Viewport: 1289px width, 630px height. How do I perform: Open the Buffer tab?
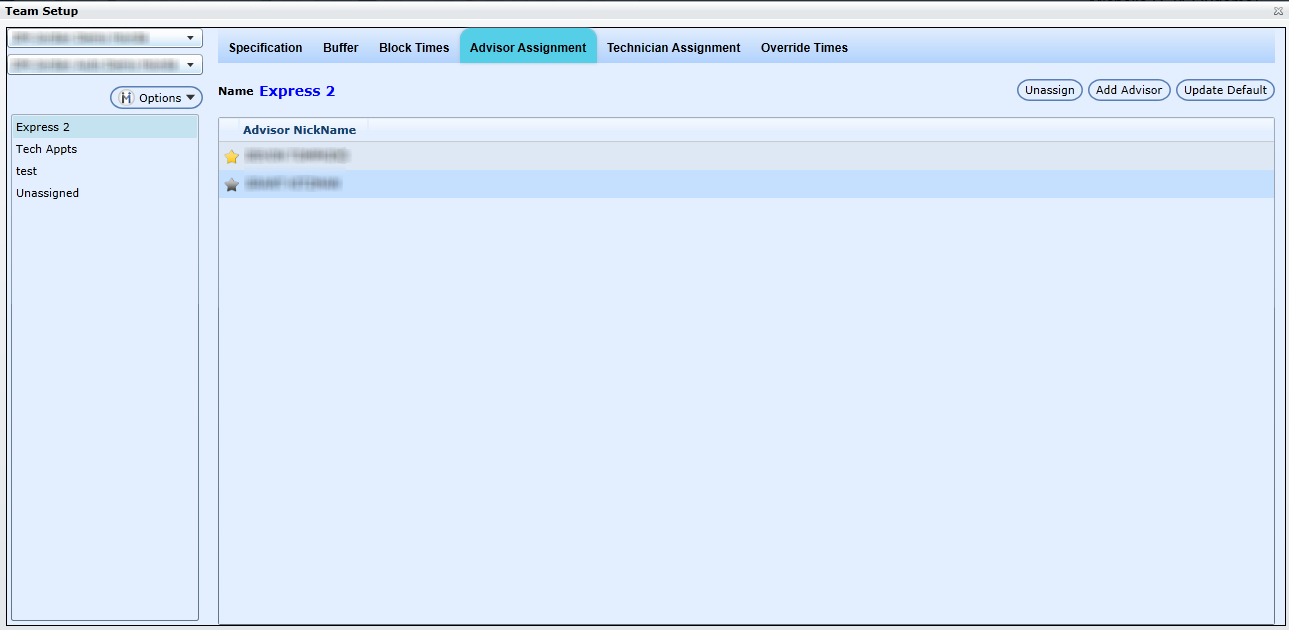coord(340,48)
